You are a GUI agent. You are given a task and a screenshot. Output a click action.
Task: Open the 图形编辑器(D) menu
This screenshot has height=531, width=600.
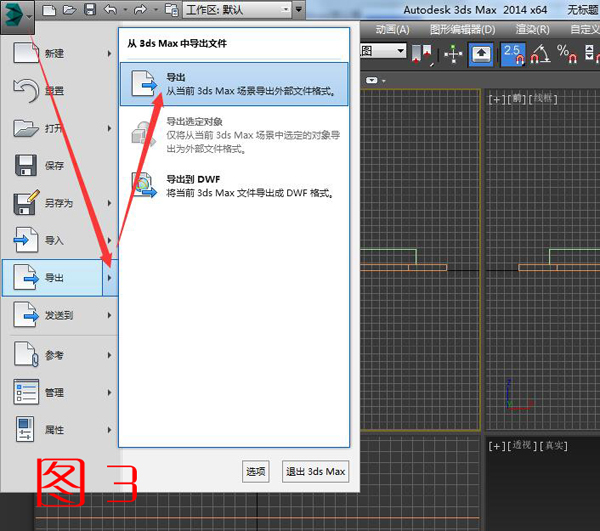pos(462,29)
